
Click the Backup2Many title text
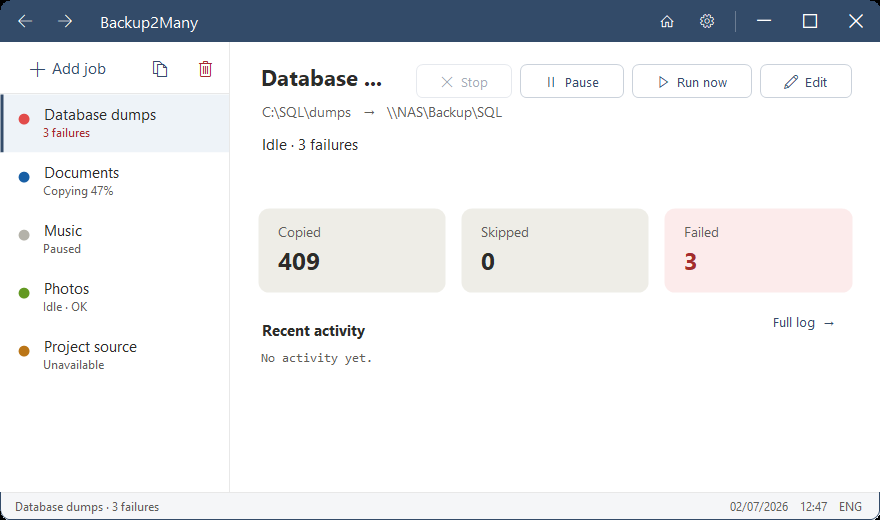(149, 22)
